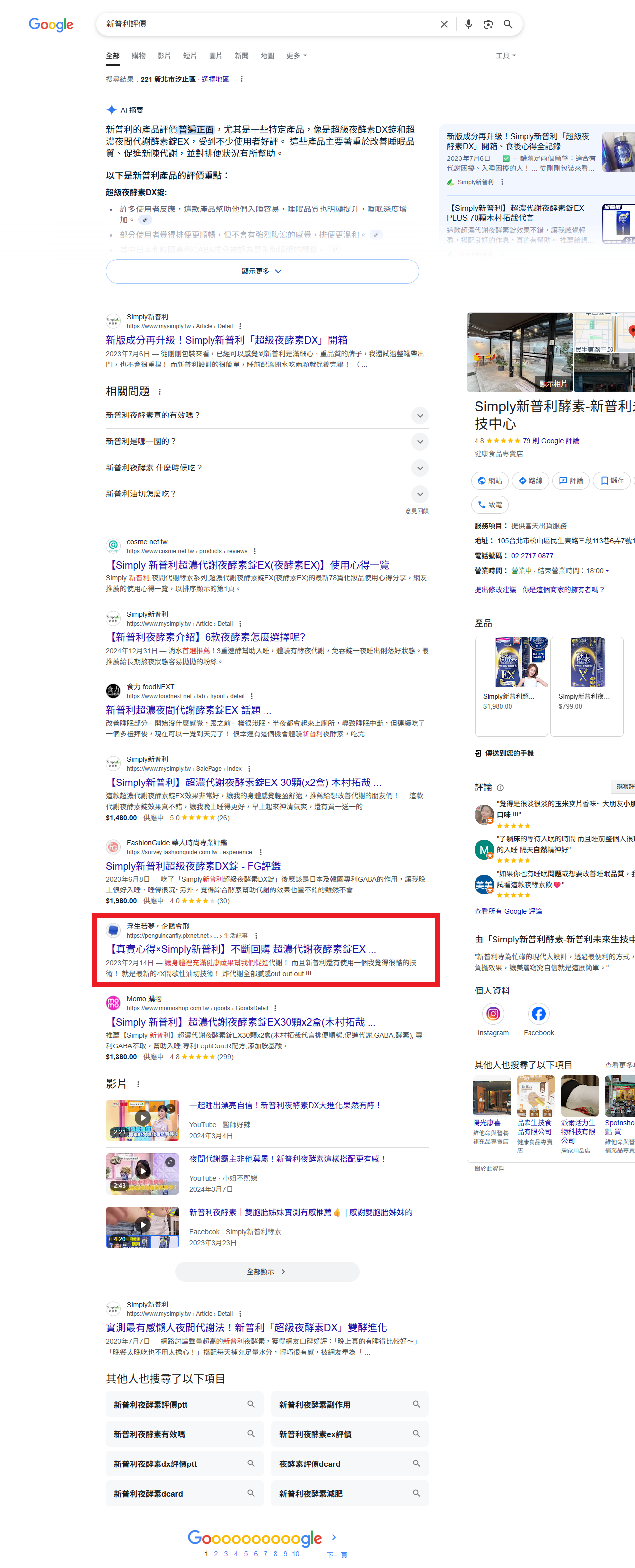The height and width of the screenshot is (1568, 635).
Task: Click 查看所有 Google 評論
Action: 508,911
